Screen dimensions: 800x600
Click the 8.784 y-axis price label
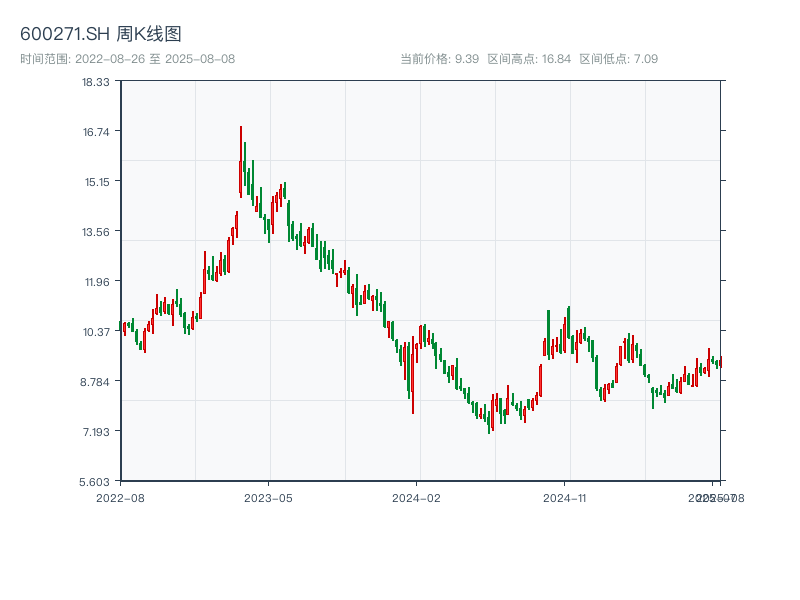96,382
